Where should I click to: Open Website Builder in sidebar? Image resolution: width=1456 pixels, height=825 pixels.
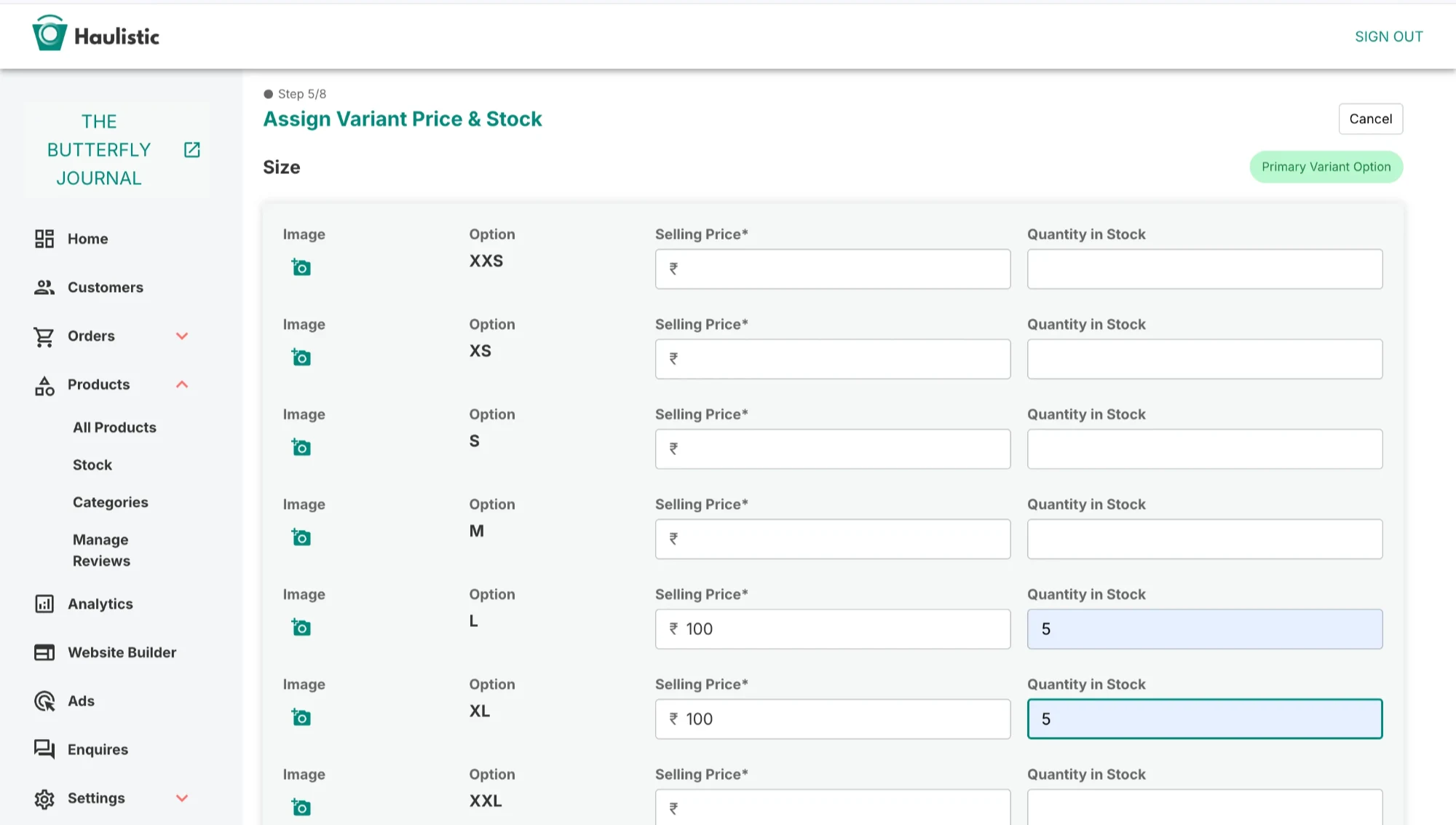pyautogui.click(x=122, y=652)
